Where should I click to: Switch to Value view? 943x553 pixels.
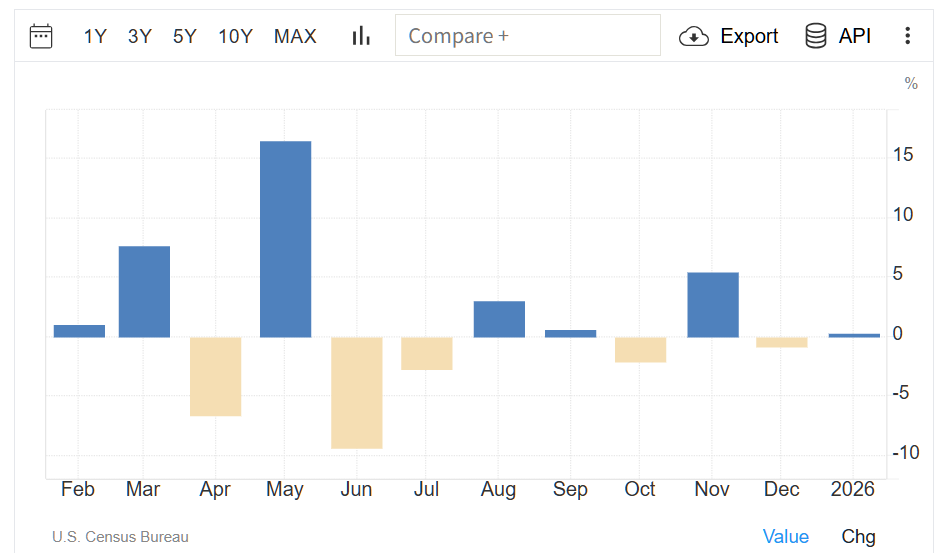pyautogui.click(x=785, y=537)
